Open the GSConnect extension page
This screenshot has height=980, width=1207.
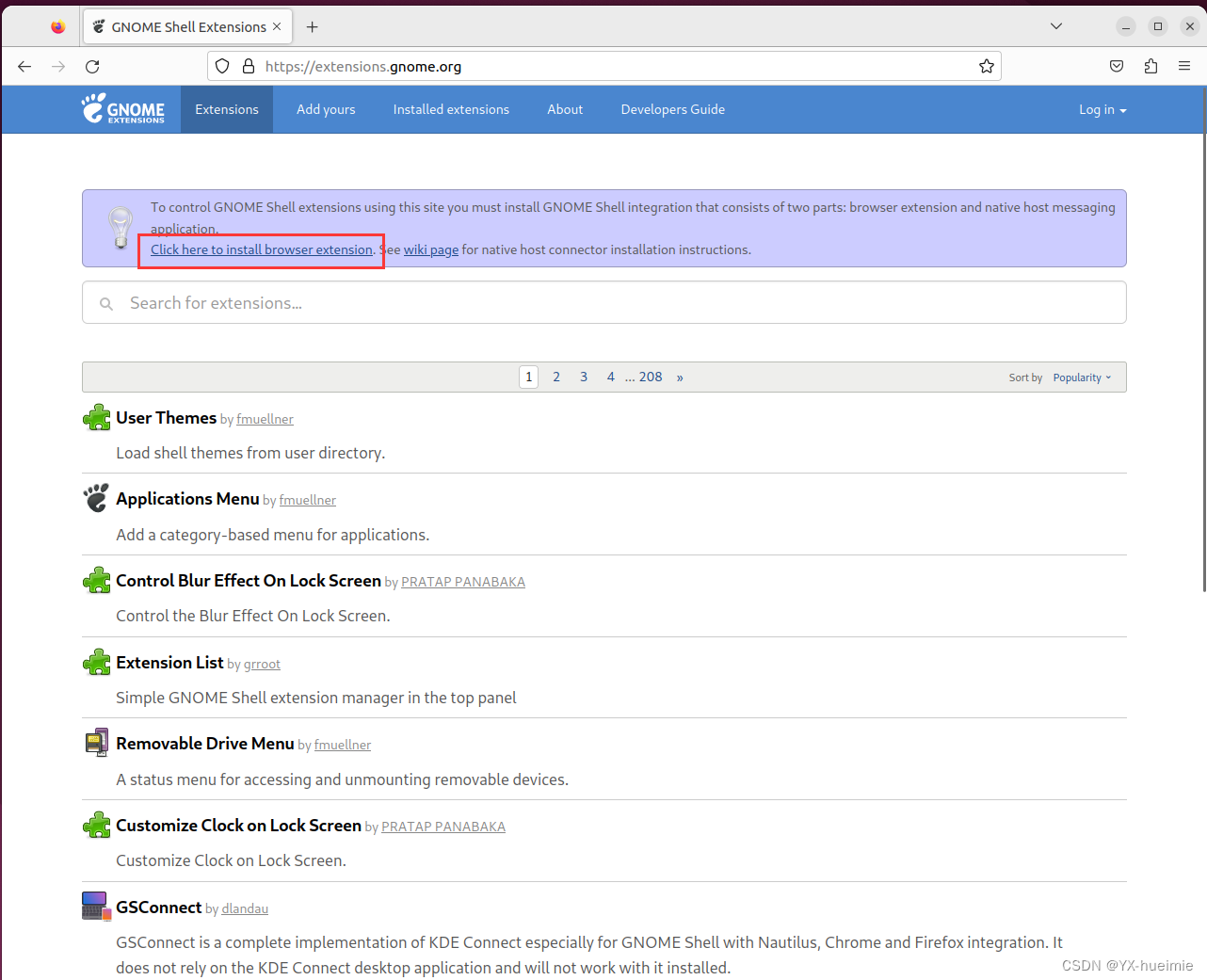click(159, 908)
